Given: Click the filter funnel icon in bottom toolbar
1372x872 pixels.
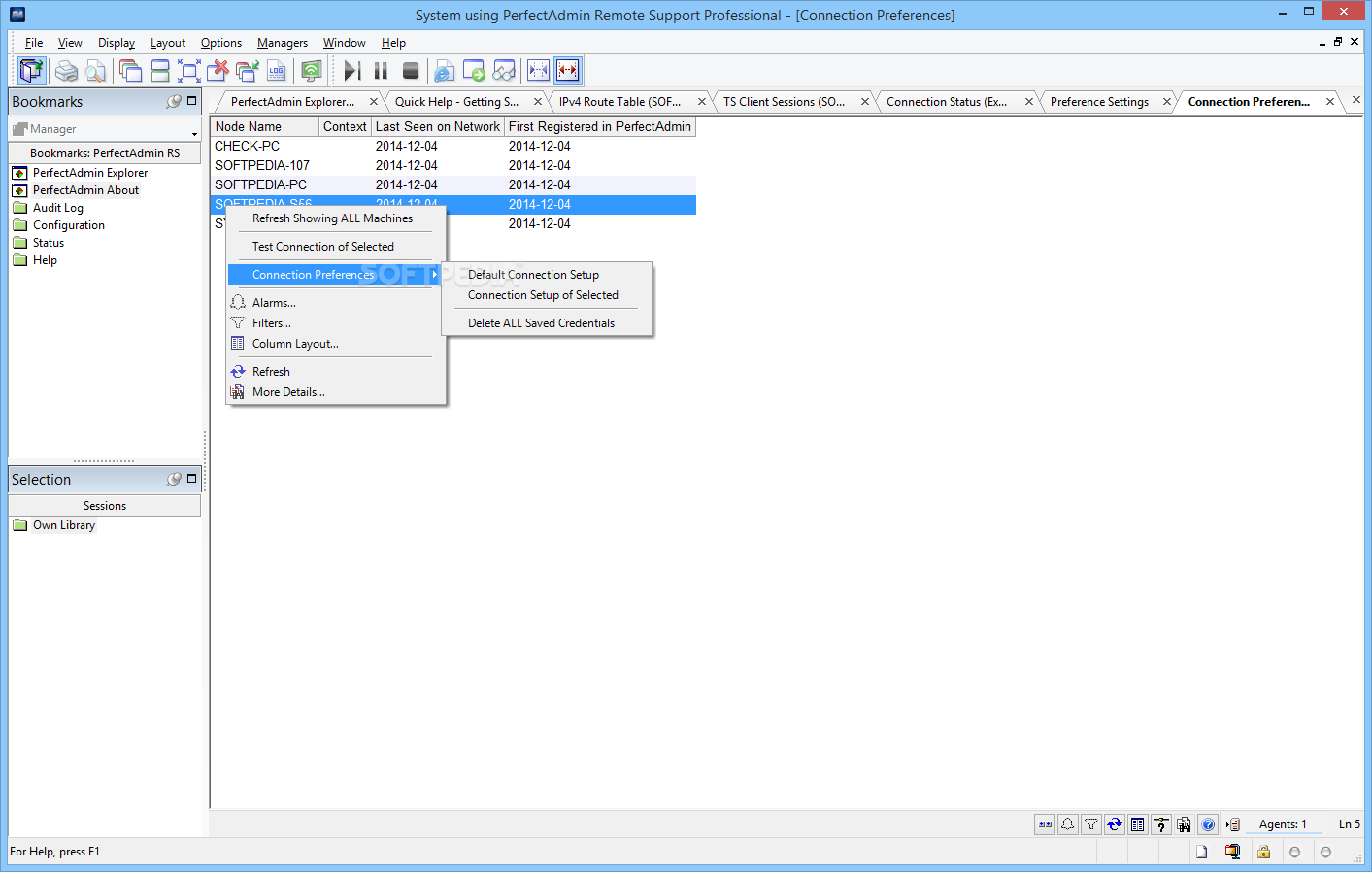Looking at the screenshot, I should [1091, 824].
